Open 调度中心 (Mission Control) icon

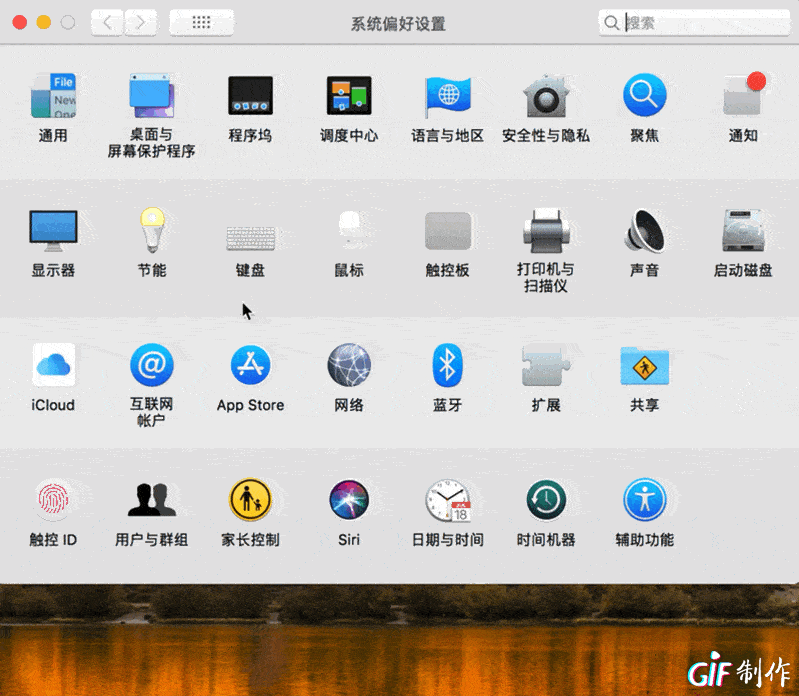coord(349,96)
